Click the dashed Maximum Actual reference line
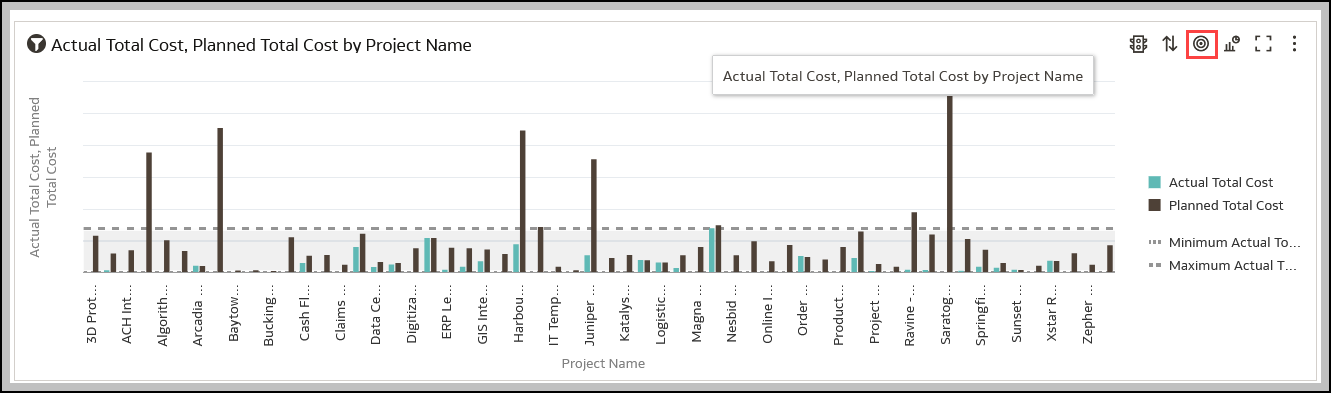The image size is (1331, 393). pos(598,229)
